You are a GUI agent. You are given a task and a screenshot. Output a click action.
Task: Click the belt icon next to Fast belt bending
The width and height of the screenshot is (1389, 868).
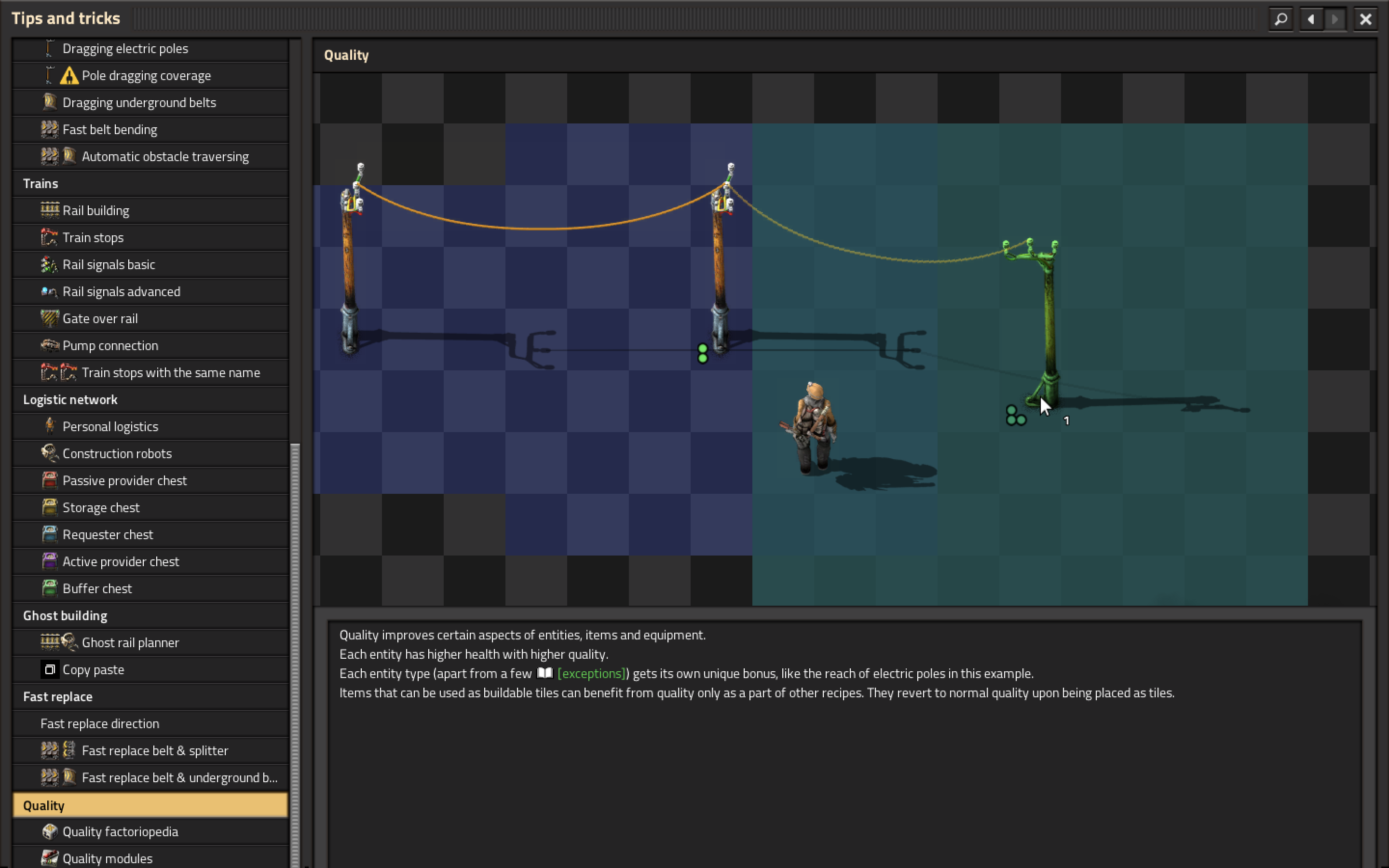(50, 129)
